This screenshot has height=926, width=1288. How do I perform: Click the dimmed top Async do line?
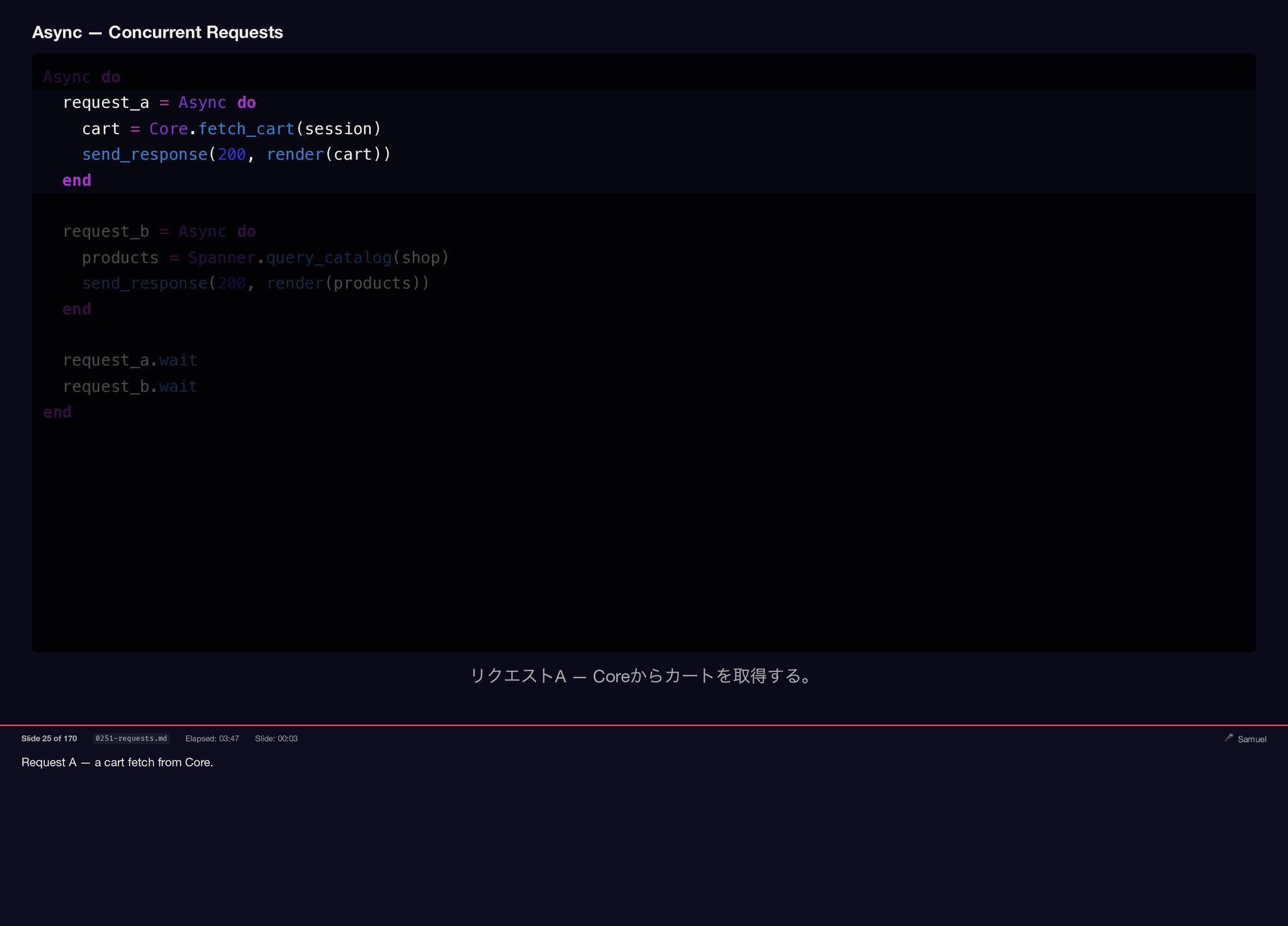click(x=82, y=77)
